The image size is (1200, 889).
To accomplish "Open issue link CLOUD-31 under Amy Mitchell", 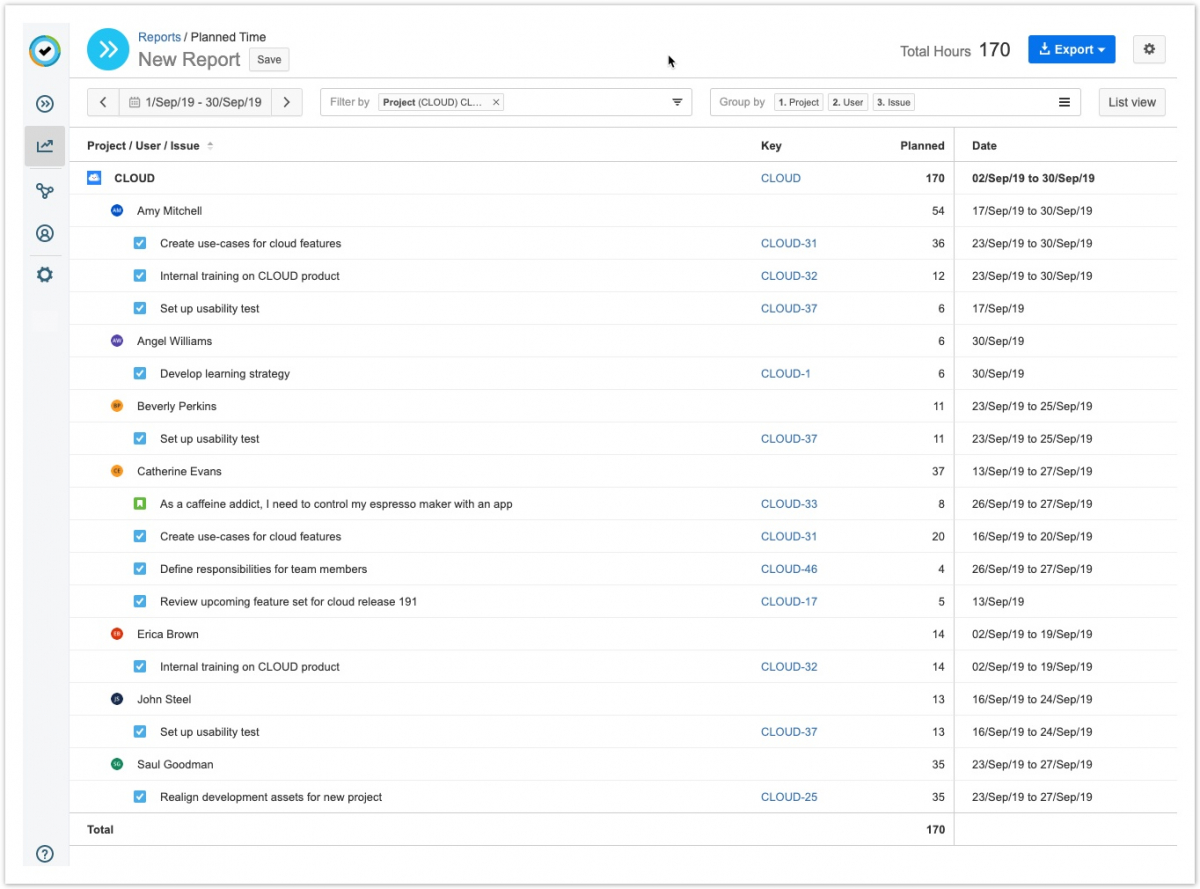I will [788, 243].
